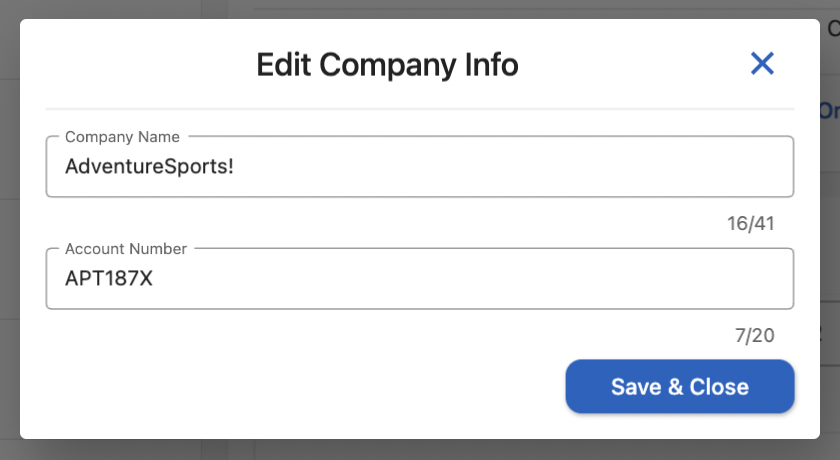
Task: Close the Edit Company Info dialog
Action: (x=762, y=64)
